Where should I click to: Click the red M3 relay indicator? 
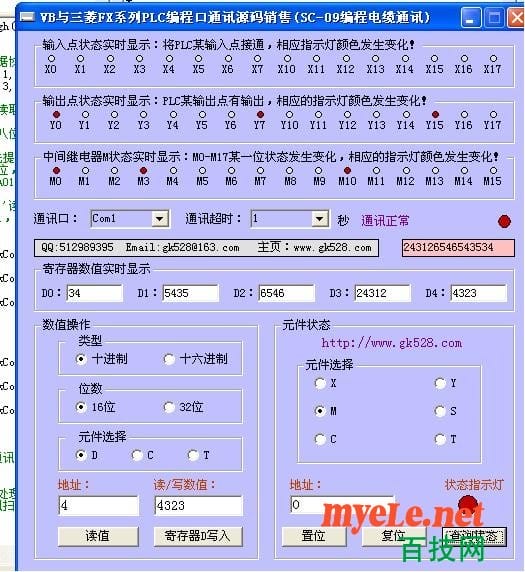143,170
